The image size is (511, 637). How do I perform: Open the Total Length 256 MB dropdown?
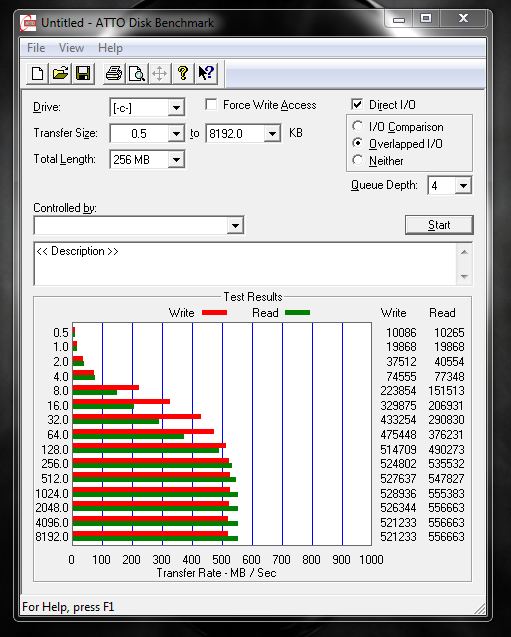(x=176, y=159)
